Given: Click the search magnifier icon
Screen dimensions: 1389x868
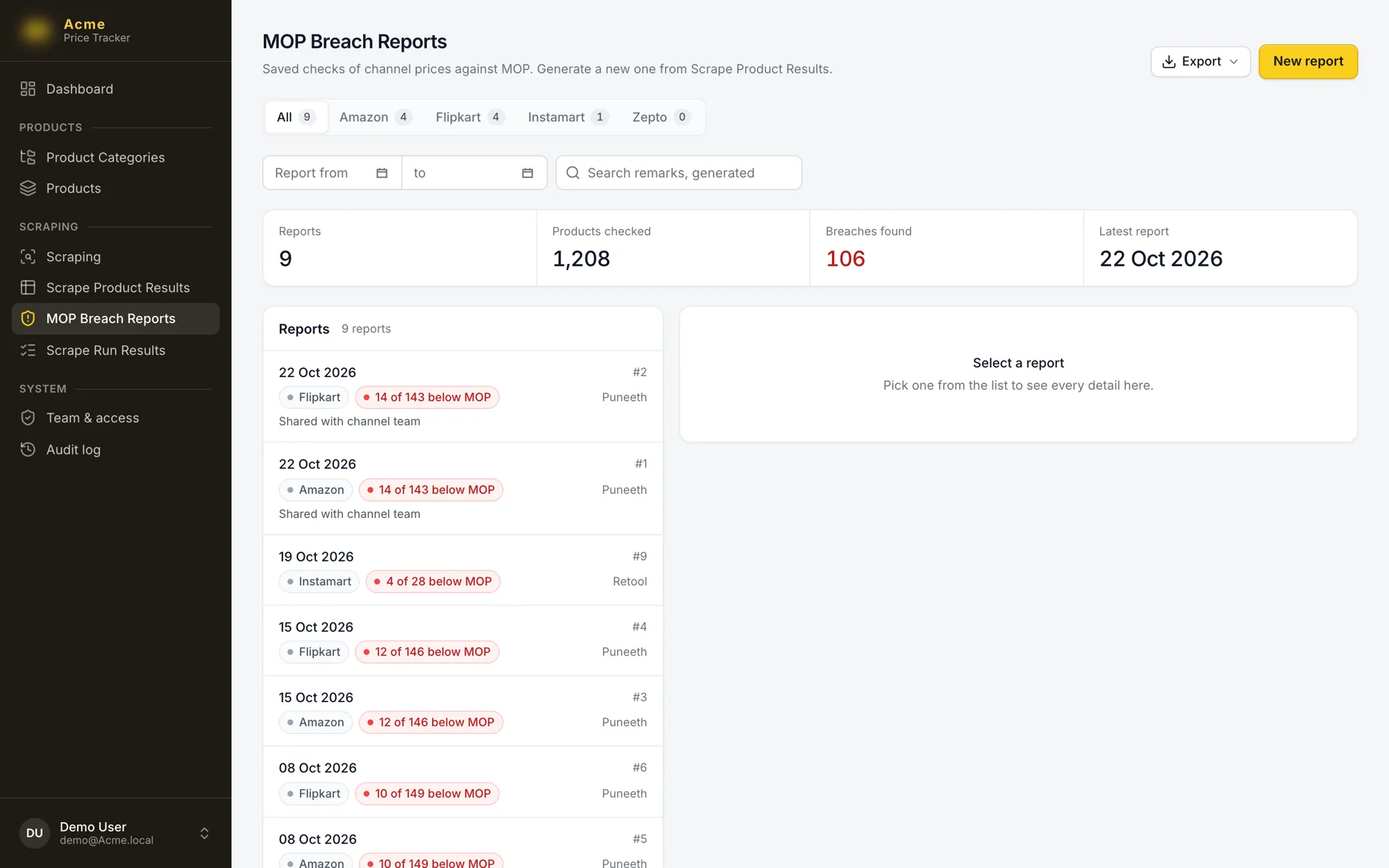Looking at the screenshot, I should (573, 173).
